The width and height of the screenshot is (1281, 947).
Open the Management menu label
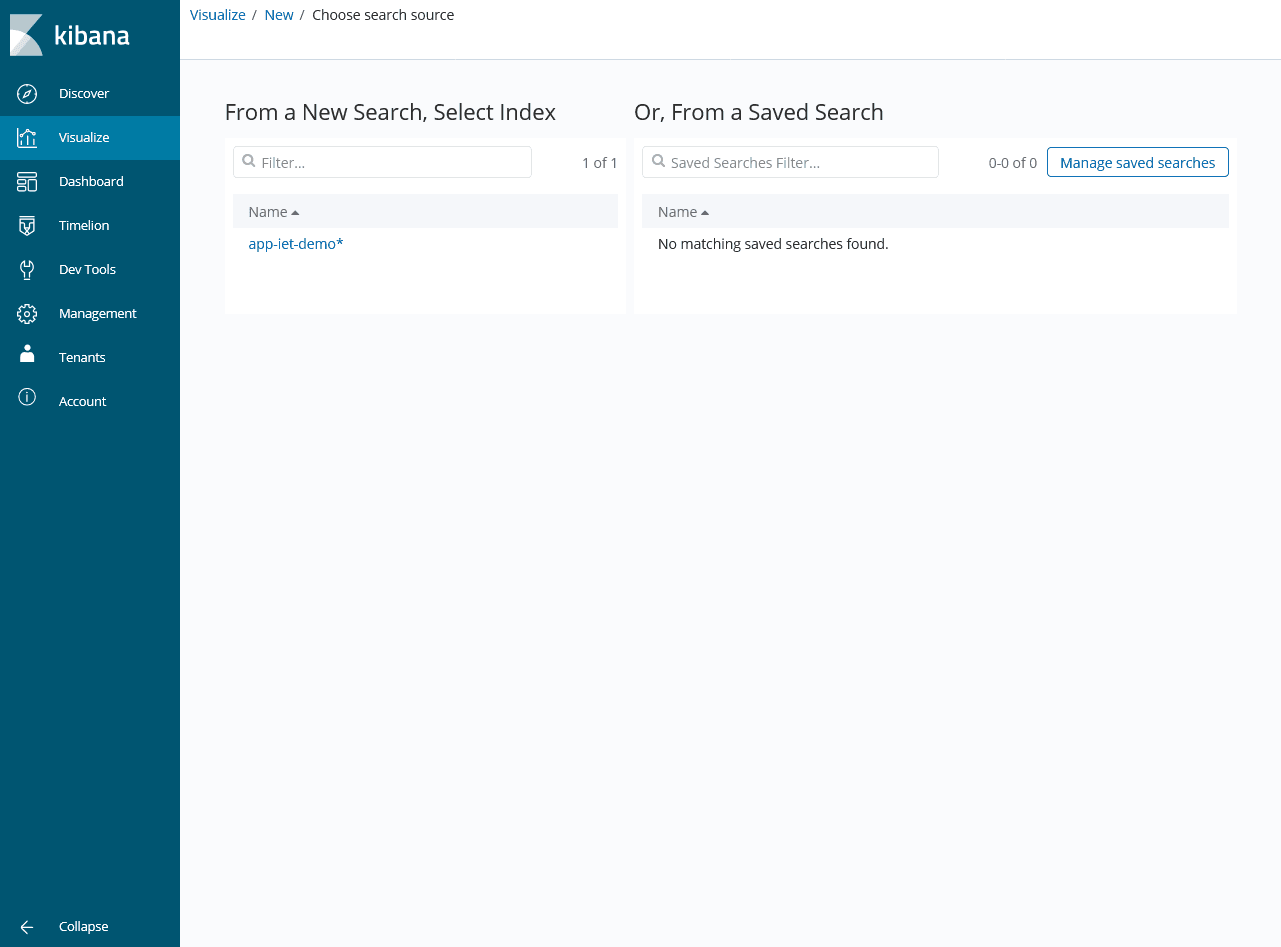(x=97, y=314)
